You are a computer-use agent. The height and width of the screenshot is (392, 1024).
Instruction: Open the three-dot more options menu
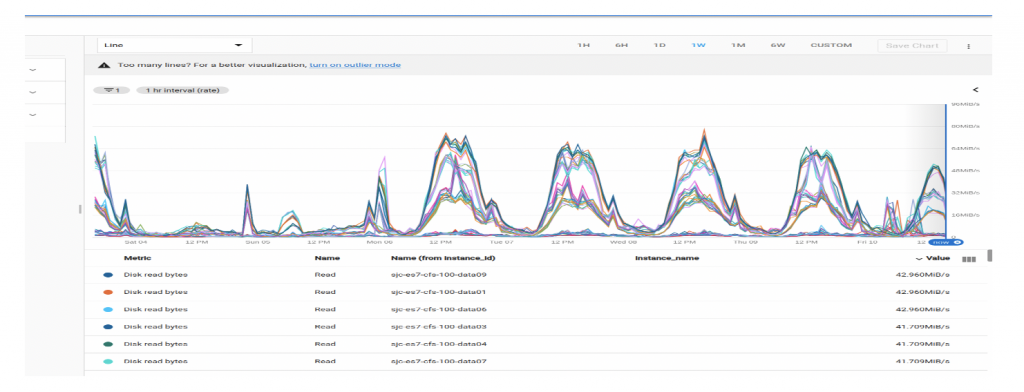(968, 46)
